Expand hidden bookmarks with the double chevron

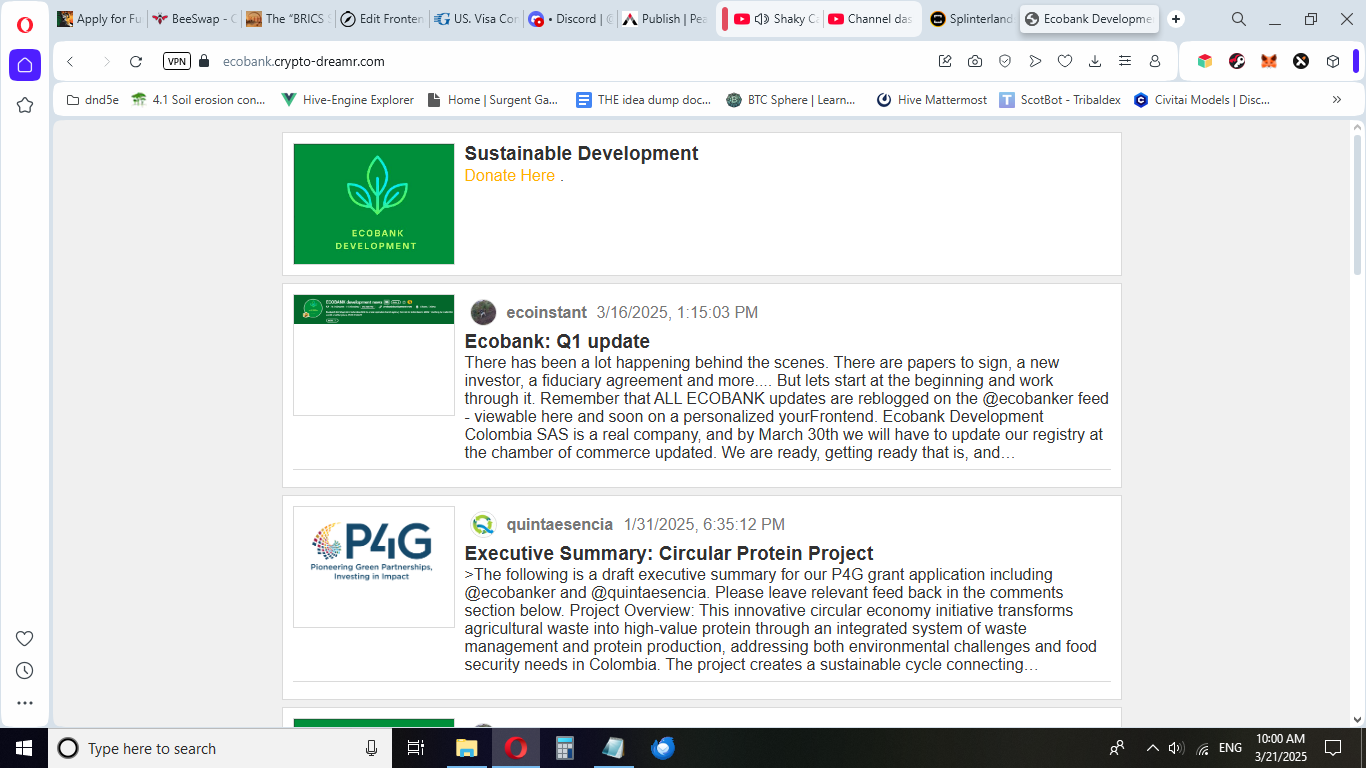pos(1337,100)
